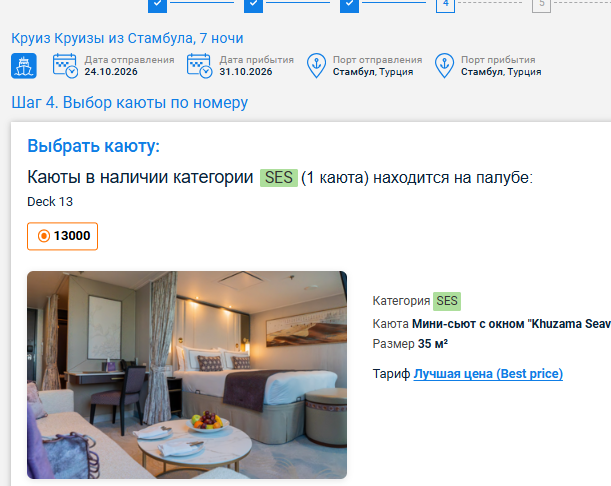Click the arrival date 31.10.2026
Screen dimensions: 611x486
(x=246, y=72)
